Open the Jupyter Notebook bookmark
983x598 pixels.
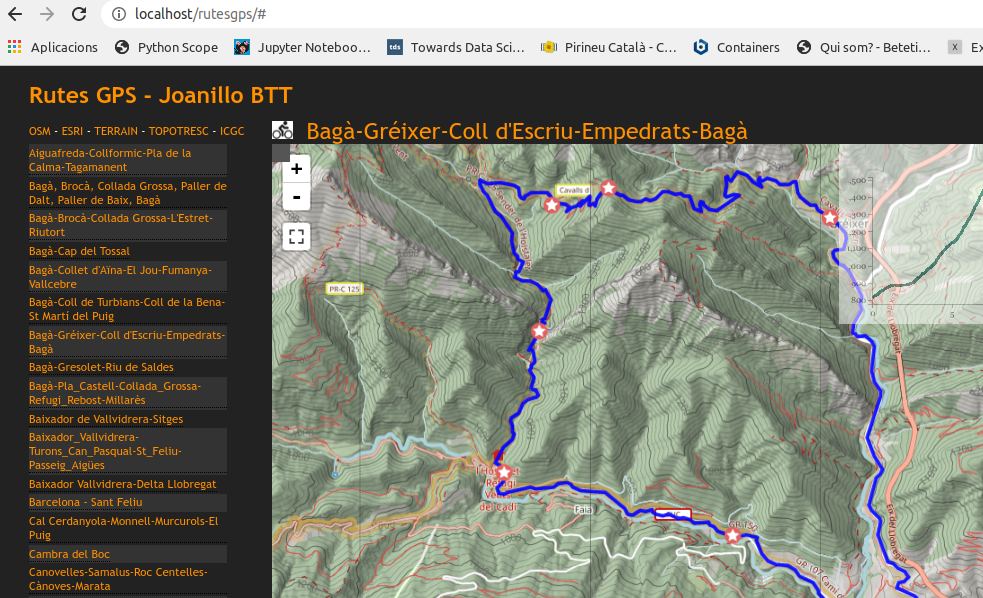(303, 47)
